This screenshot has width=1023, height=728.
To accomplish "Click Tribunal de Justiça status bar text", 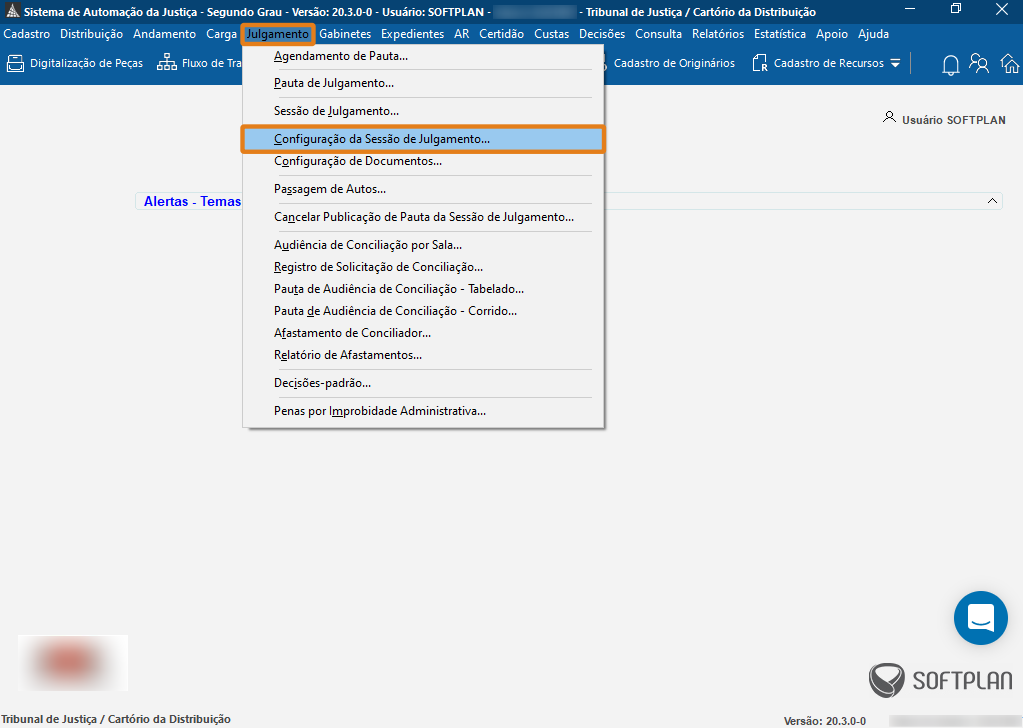I will coord(115,719).
